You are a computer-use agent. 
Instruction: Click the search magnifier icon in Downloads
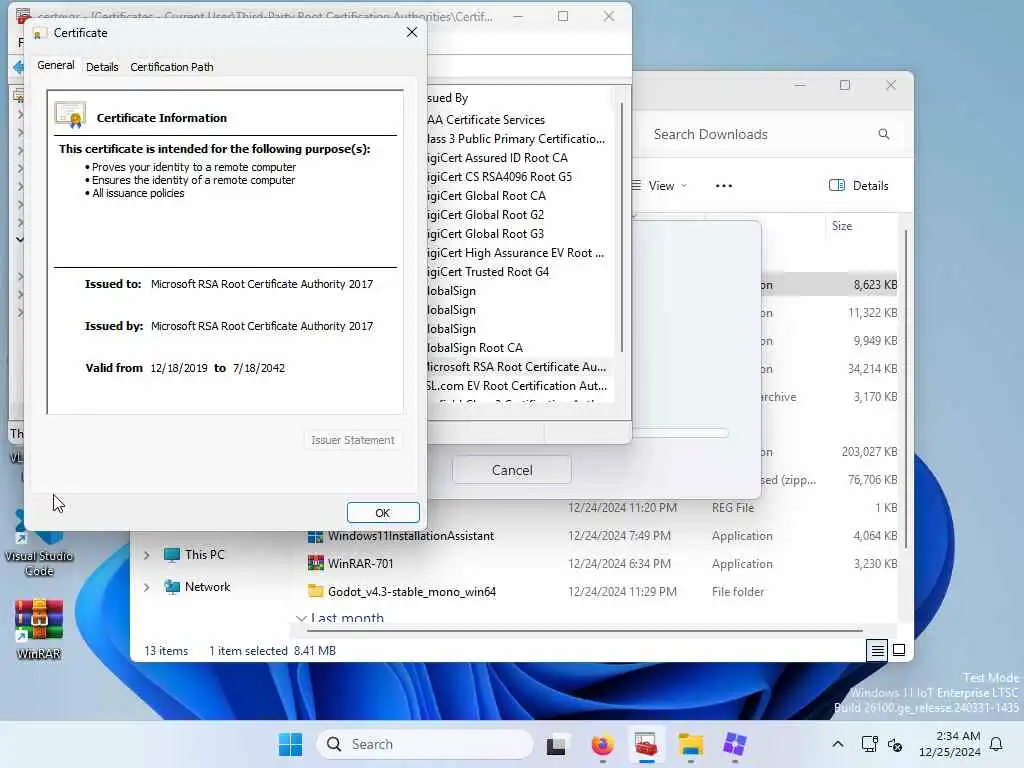coord(884,134)
